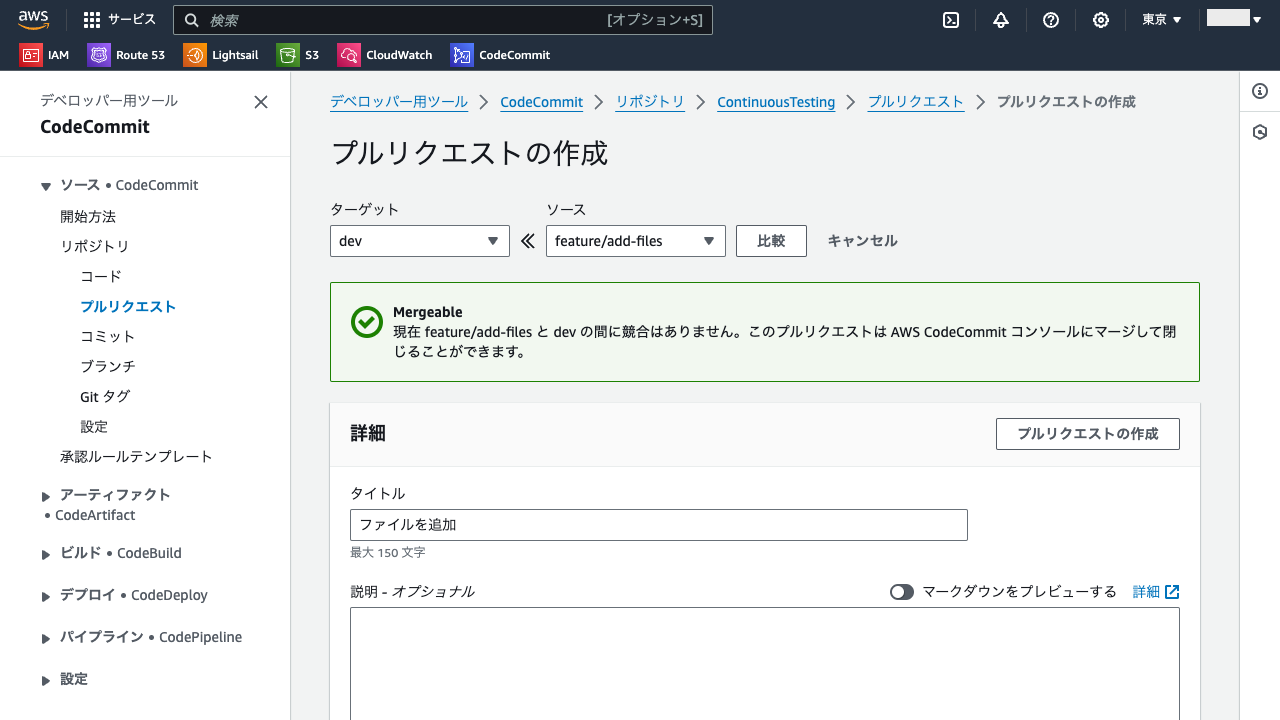
Task: Click the 説明 description text area
Action: 765,663
